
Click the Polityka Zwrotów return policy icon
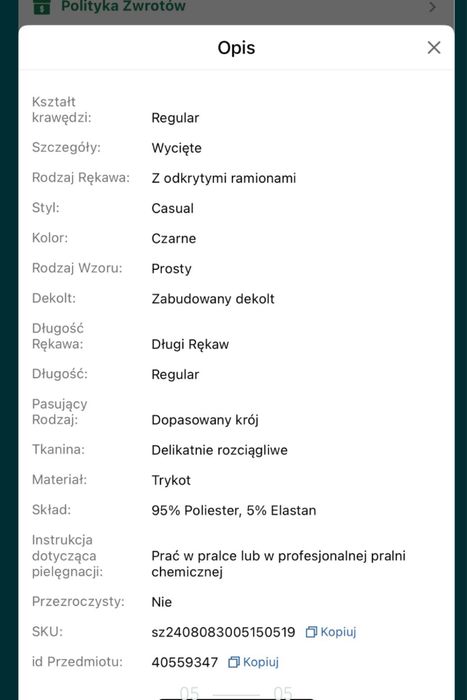coord(42,7)
